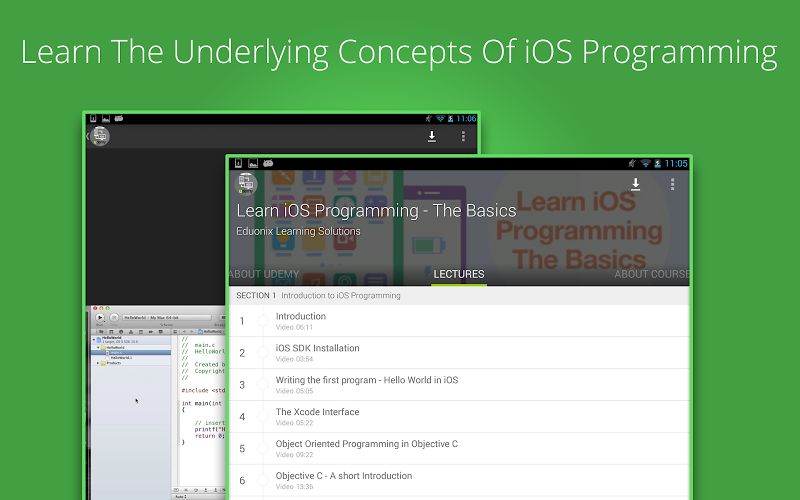The width and height of the screenshot is (800, 500).
Task: Click the Video 13:35 duration text
Action: (294, 487)
